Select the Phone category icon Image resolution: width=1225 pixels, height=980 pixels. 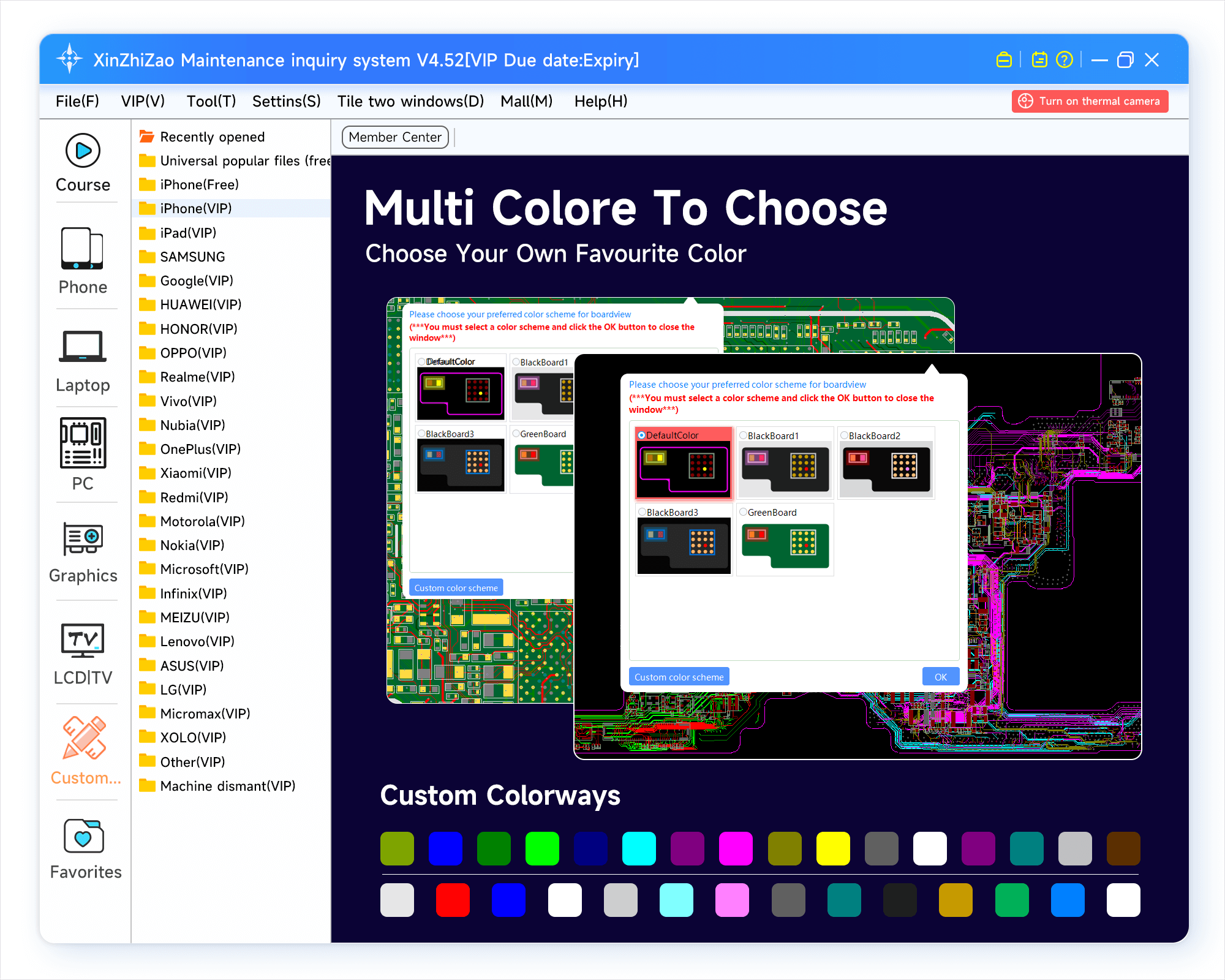tap(83, 249)
